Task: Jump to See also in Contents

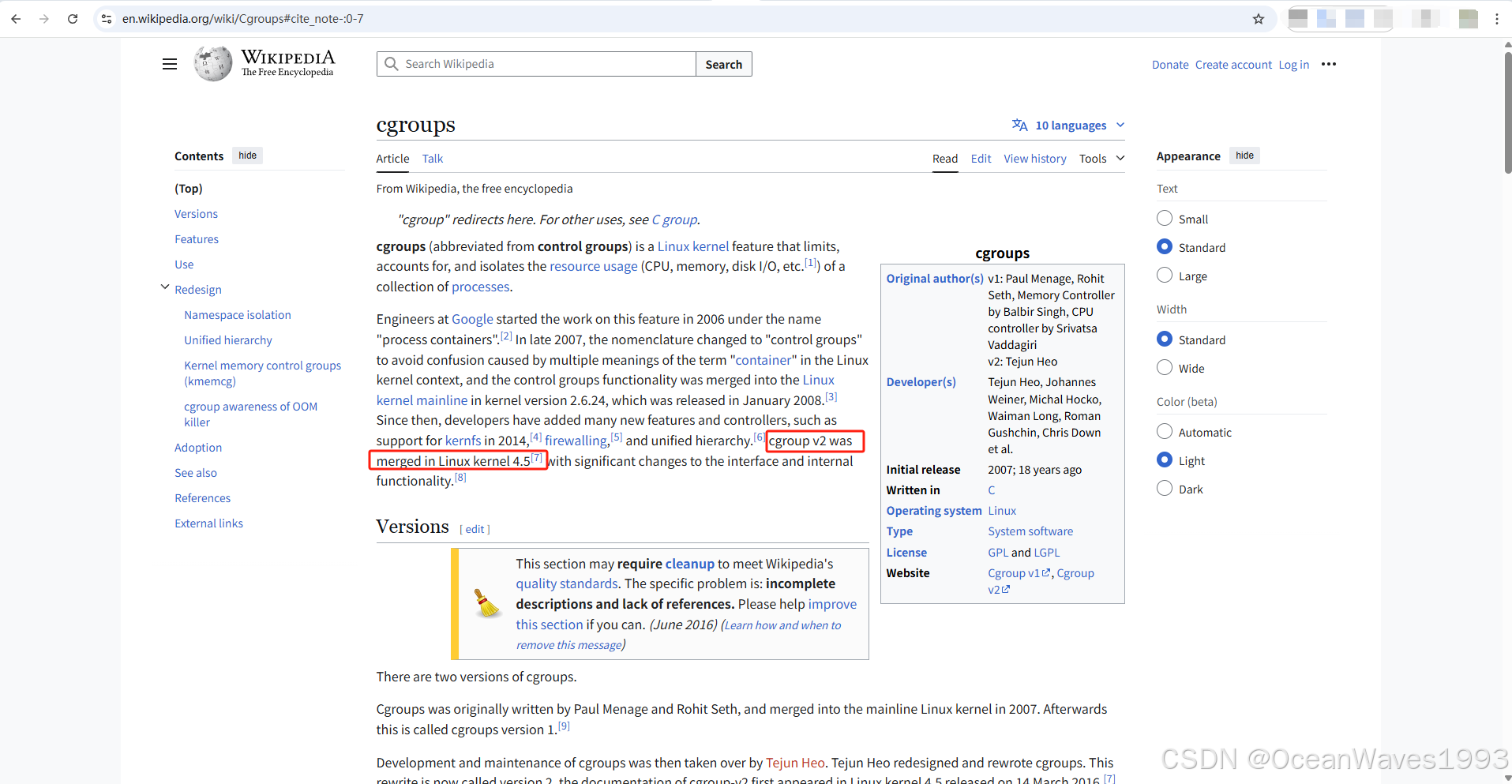Action: tap(196, 473)
